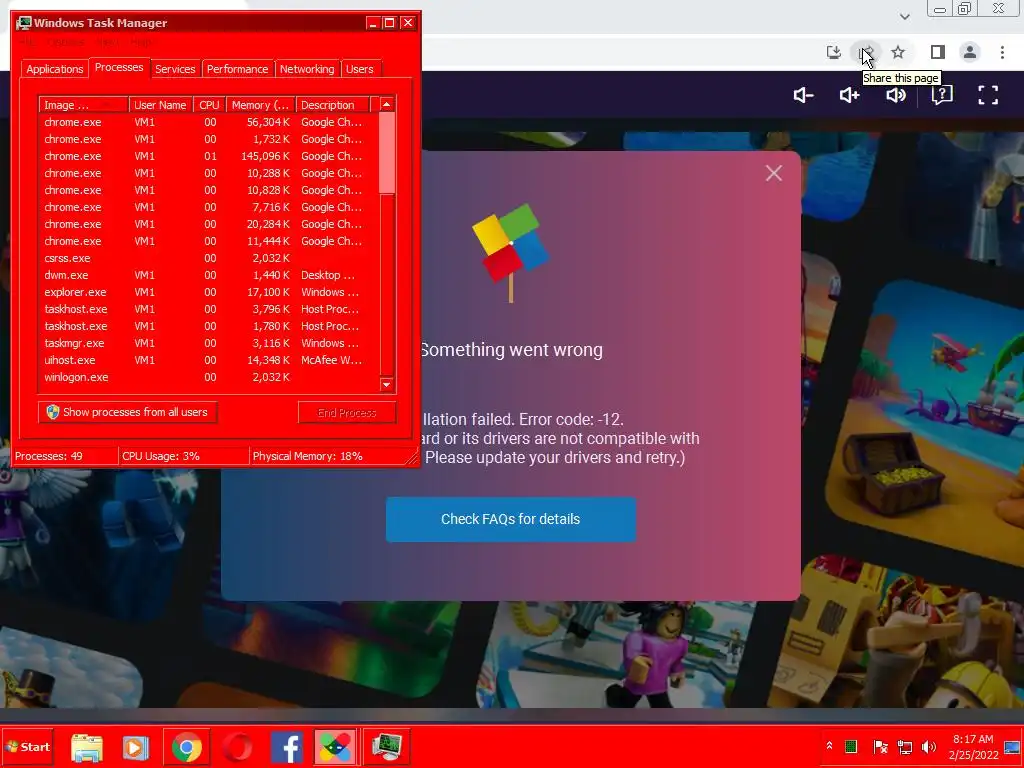Sort by the Description column header
The height and width of the screenshot is (768, 1024).
coord(332,105)
